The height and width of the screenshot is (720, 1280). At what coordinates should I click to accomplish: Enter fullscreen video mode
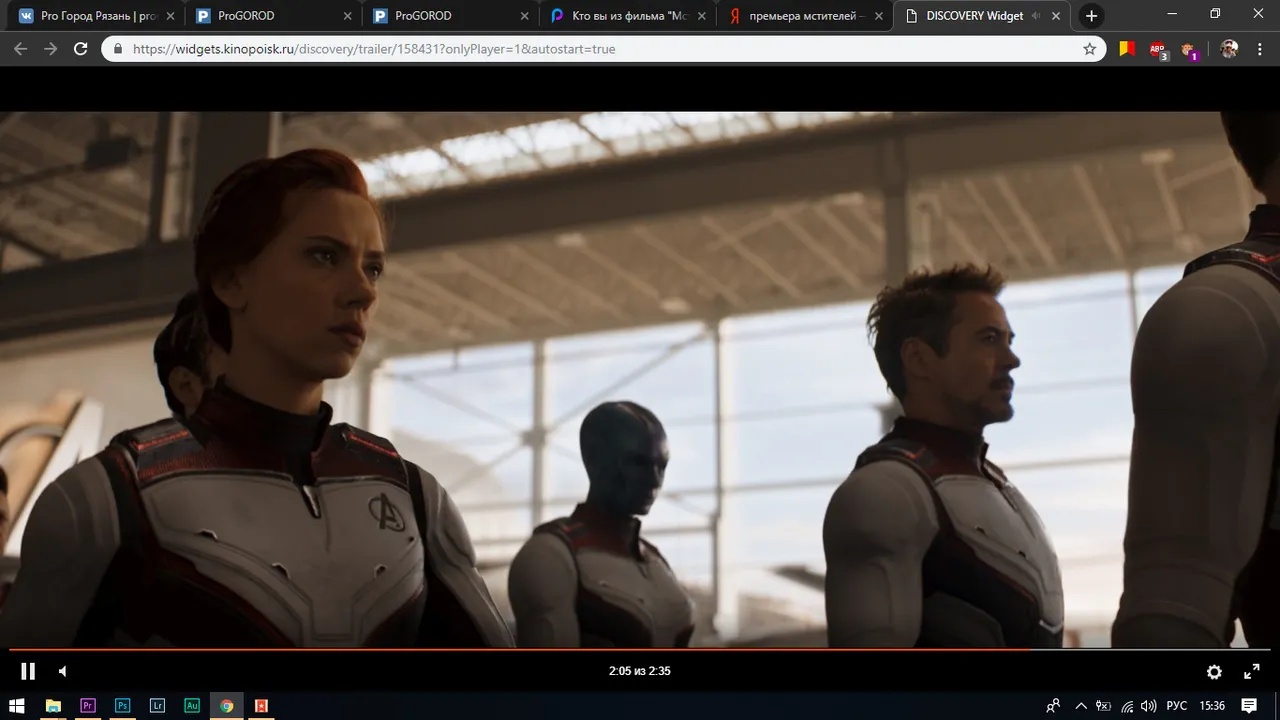[x=1251, y=672]
